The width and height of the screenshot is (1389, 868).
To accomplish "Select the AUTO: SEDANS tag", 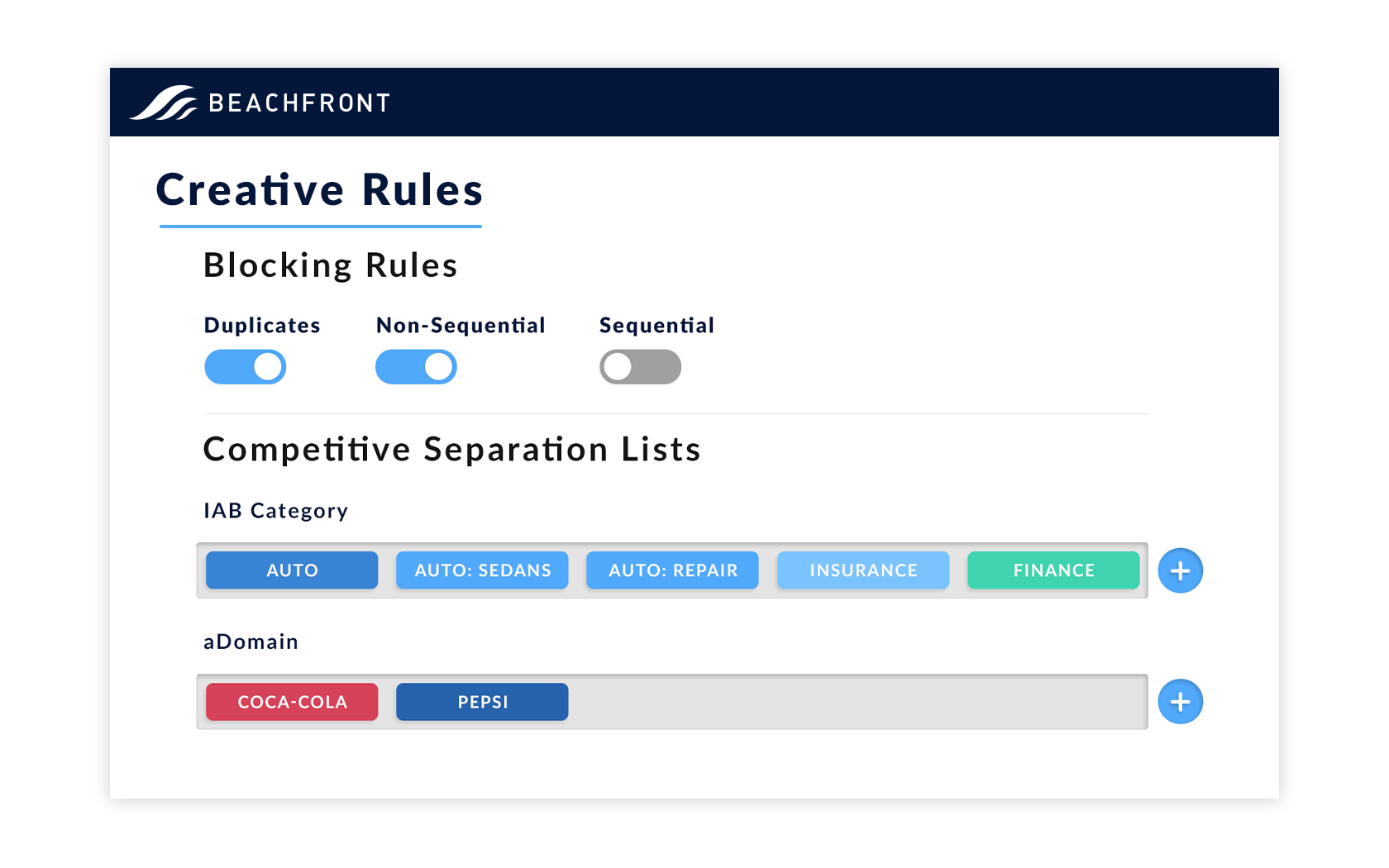I will (482, 570).
